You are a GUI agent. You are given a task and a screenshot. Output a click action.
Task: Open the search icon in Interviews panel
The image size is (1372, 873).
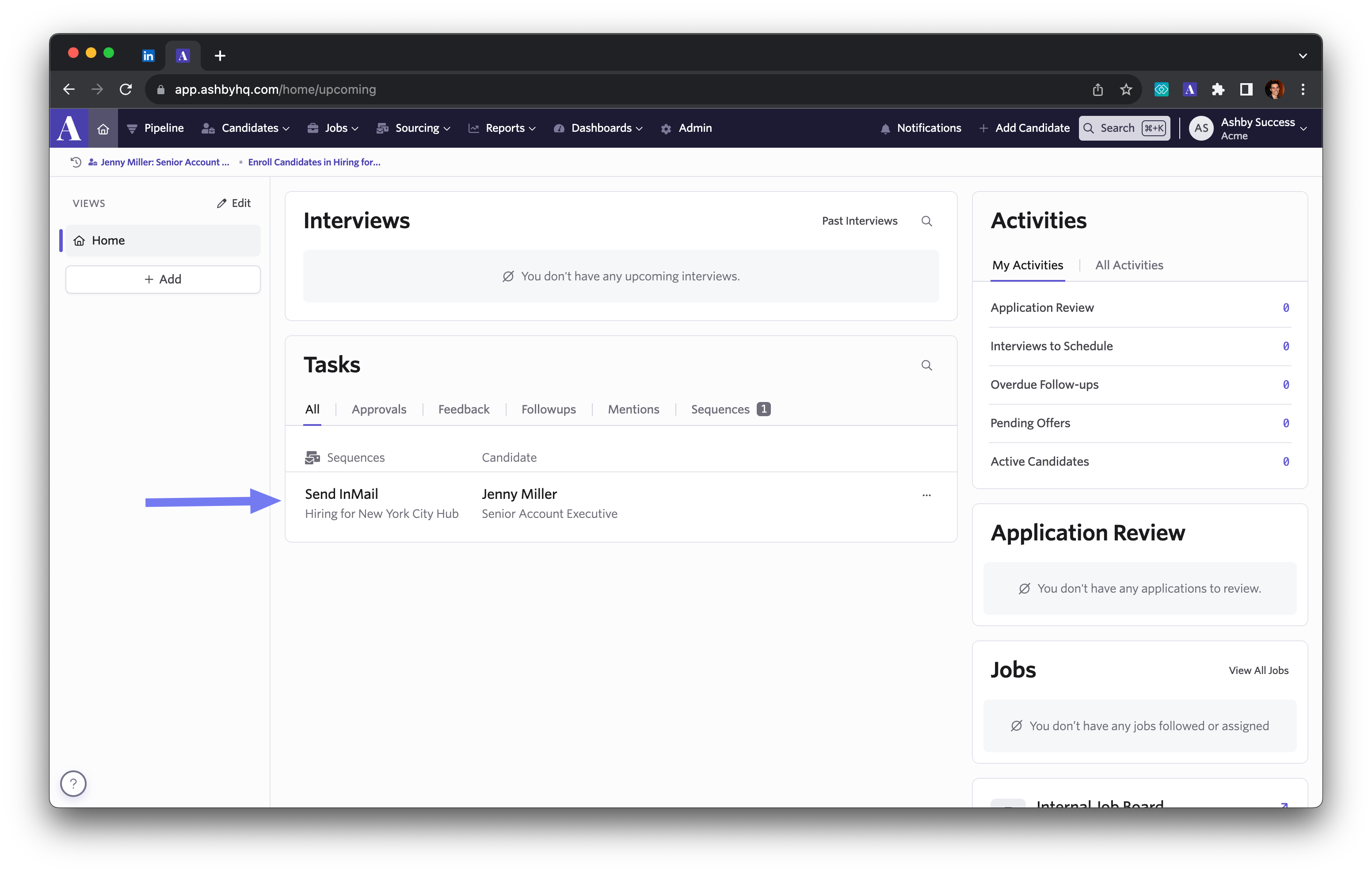coord(926,221)
